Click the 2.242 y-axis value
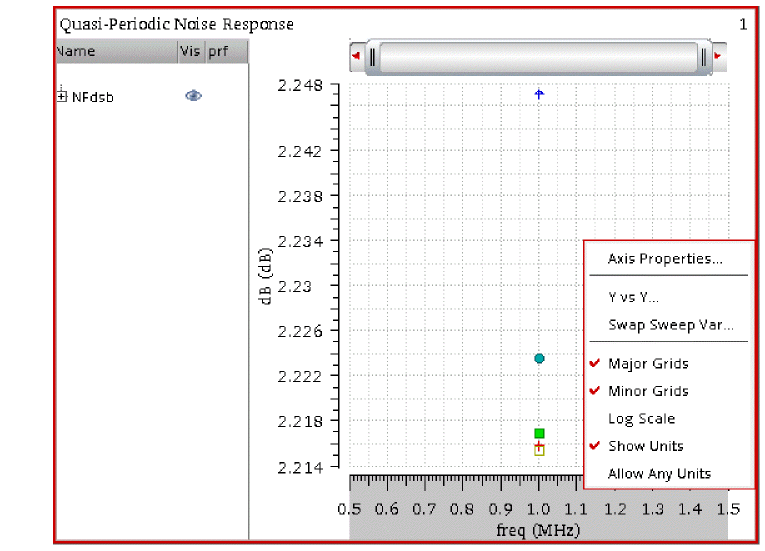 click(300, 152)
